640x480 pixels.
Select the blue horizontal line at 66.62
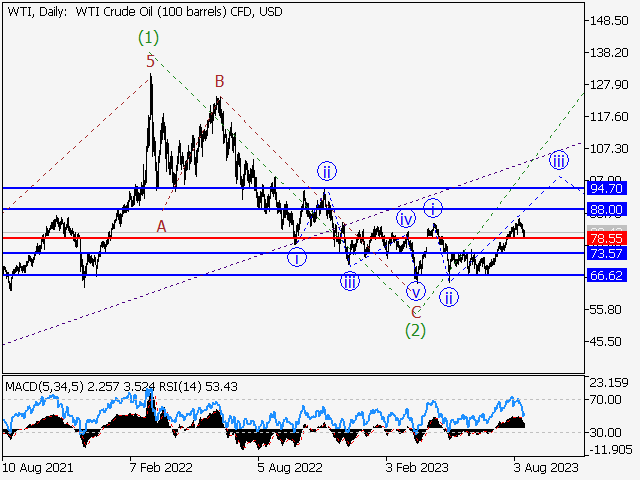293,275
